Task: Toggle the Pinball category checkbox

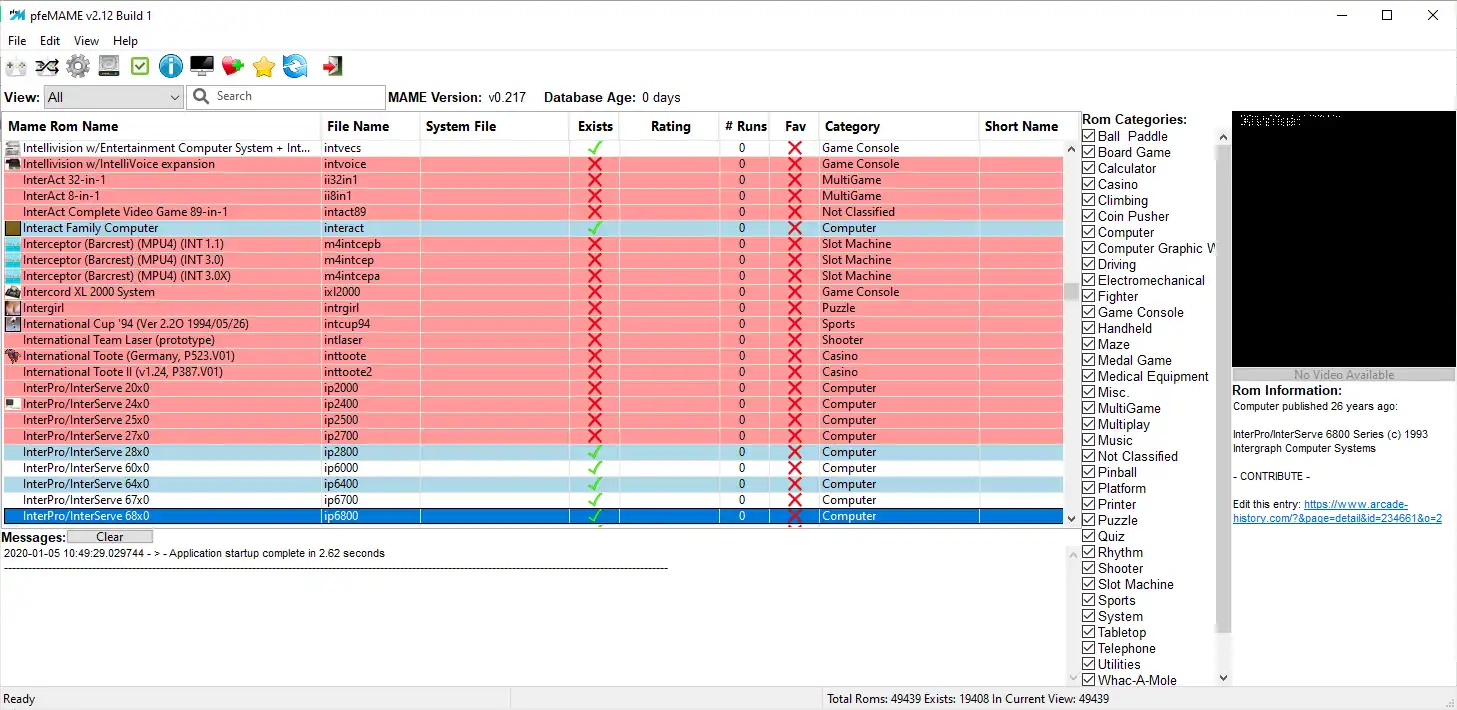Action: [x=1089, y=472]
